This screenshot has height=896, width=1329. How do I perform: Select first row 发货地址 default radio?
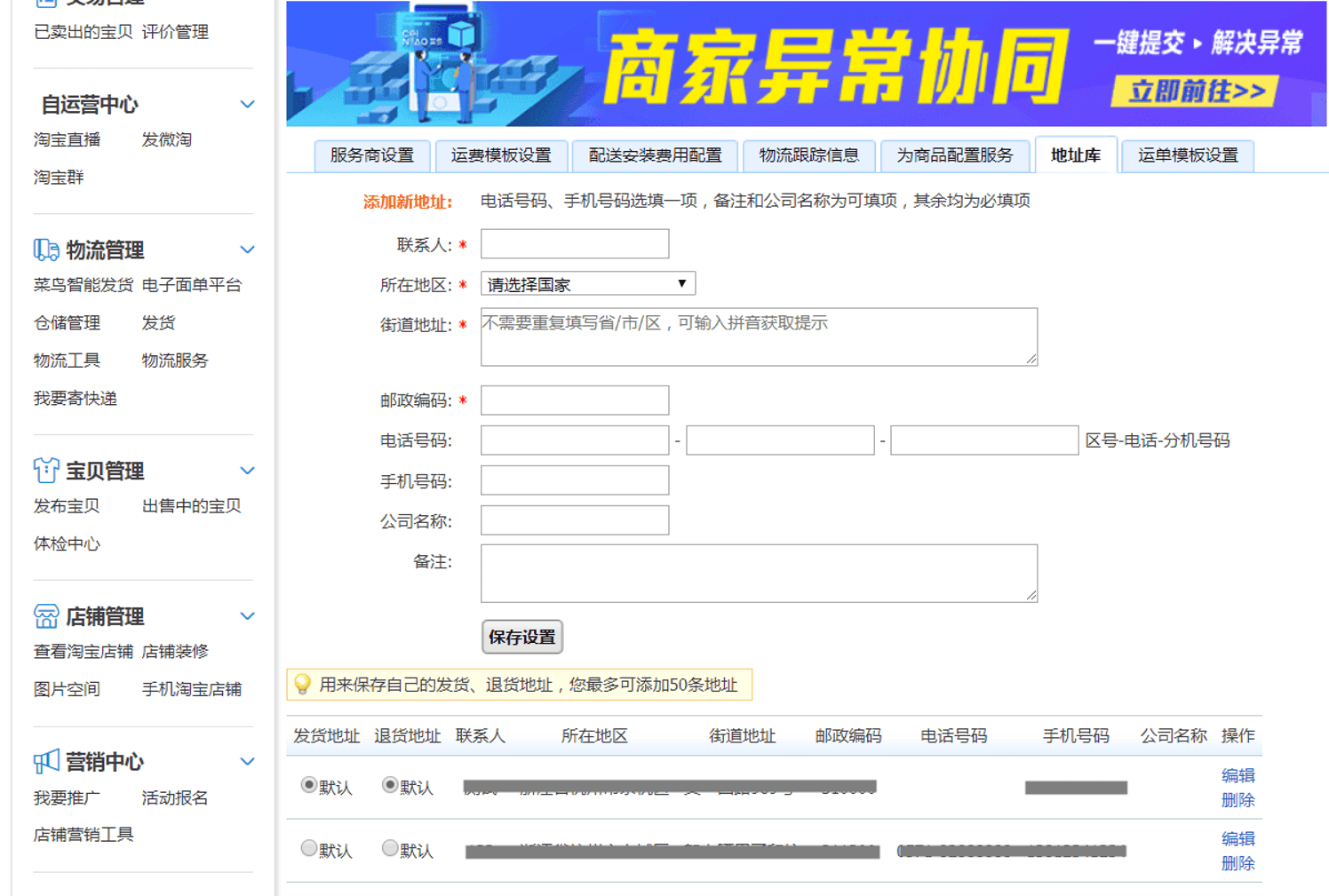(x=309, y=785)
